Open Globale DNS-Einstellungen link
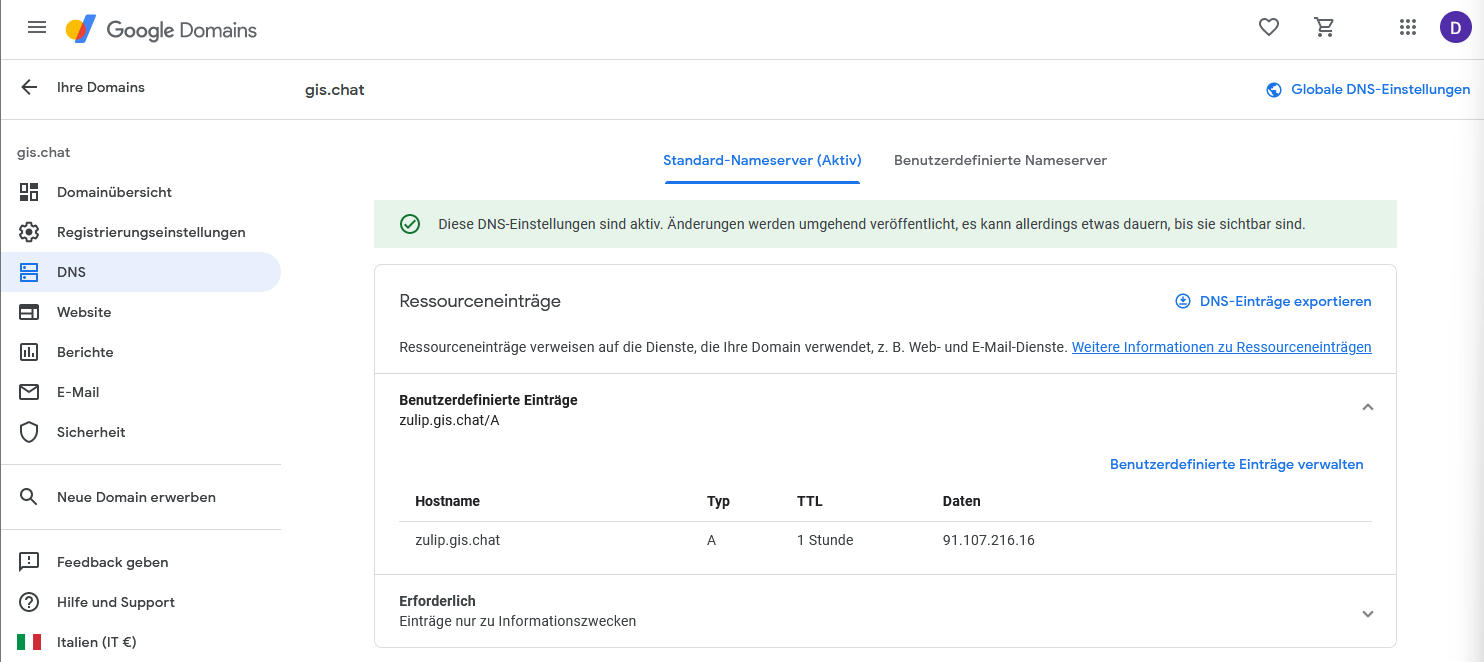 pyautogui.click(x=1381, y=89)
